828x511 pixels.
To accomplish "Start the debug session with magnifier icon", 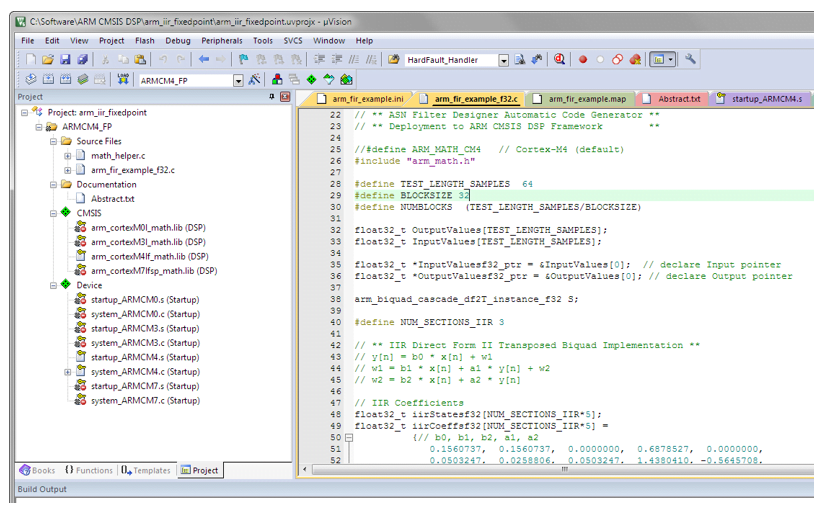I will click(559, 60).
